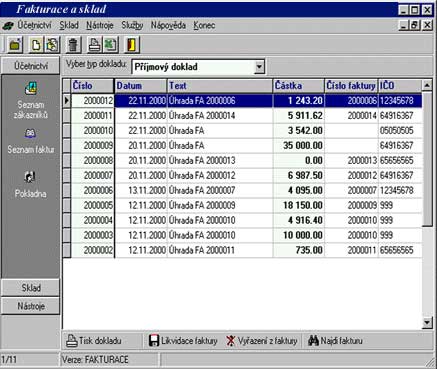Viewport: 437px width, 369px height.
Task: Open the Nápověda menu
Action: tap(168, 25)
